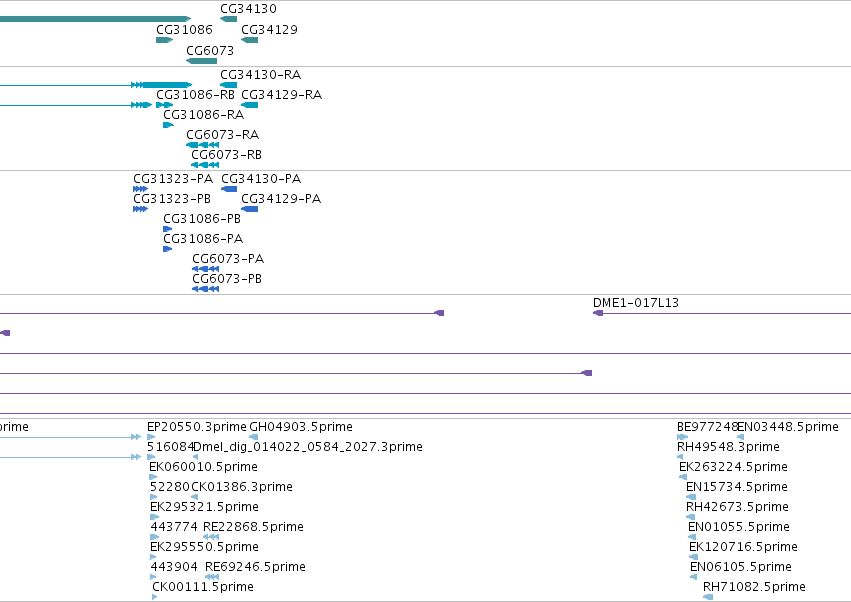This screenshot has height=602, width=851.
Task: Select protein CG31086-PB
Action: point(168,229)
